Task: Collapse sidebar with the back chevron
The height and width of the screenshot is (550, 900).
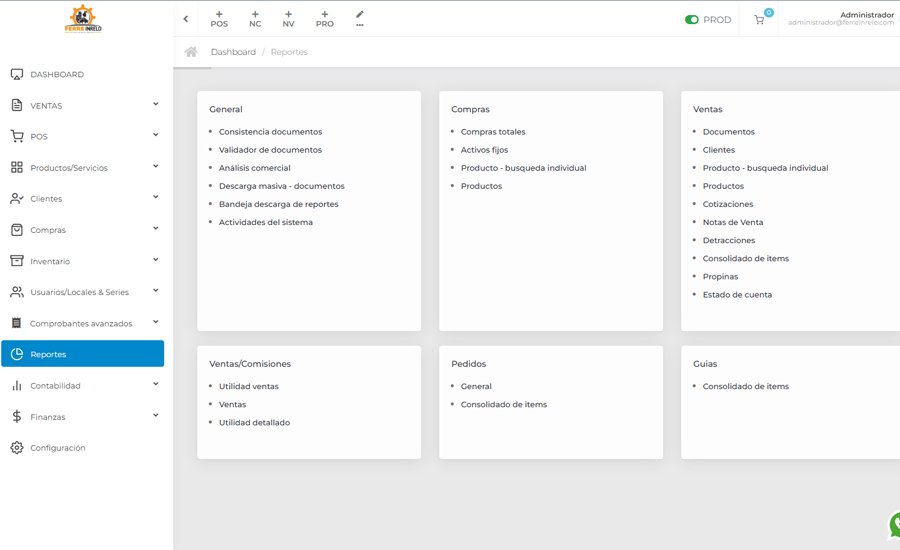Action: click(x=186, y=19)
